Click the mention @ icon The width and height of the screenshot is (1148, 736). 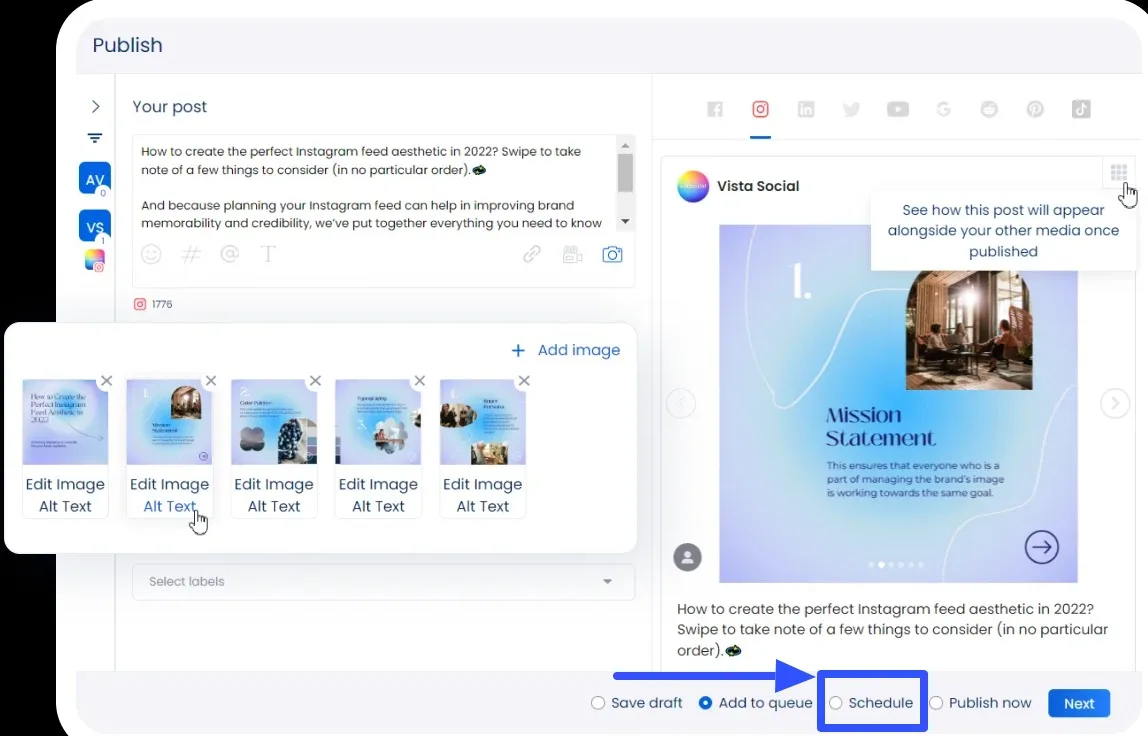[229, 255]
